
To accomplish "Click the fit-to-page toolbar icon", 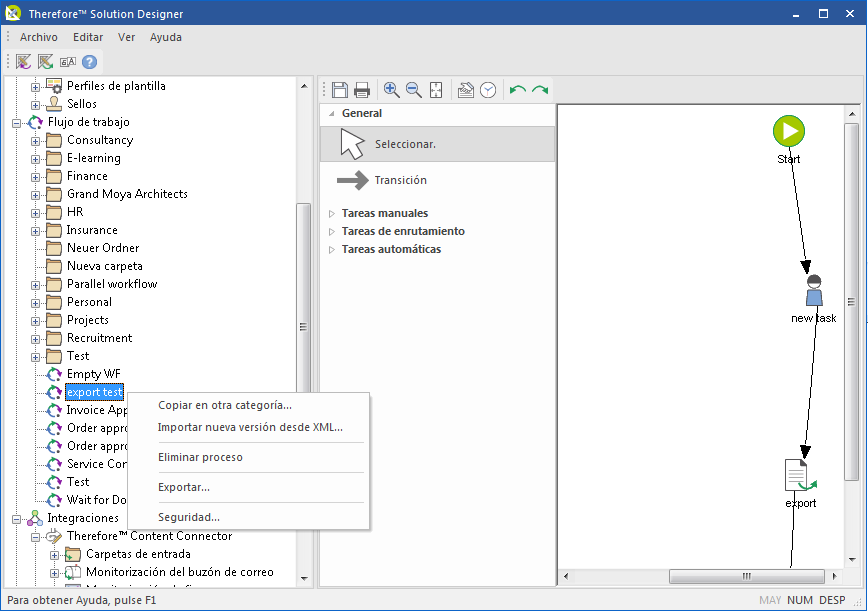I will click(436, 90).
